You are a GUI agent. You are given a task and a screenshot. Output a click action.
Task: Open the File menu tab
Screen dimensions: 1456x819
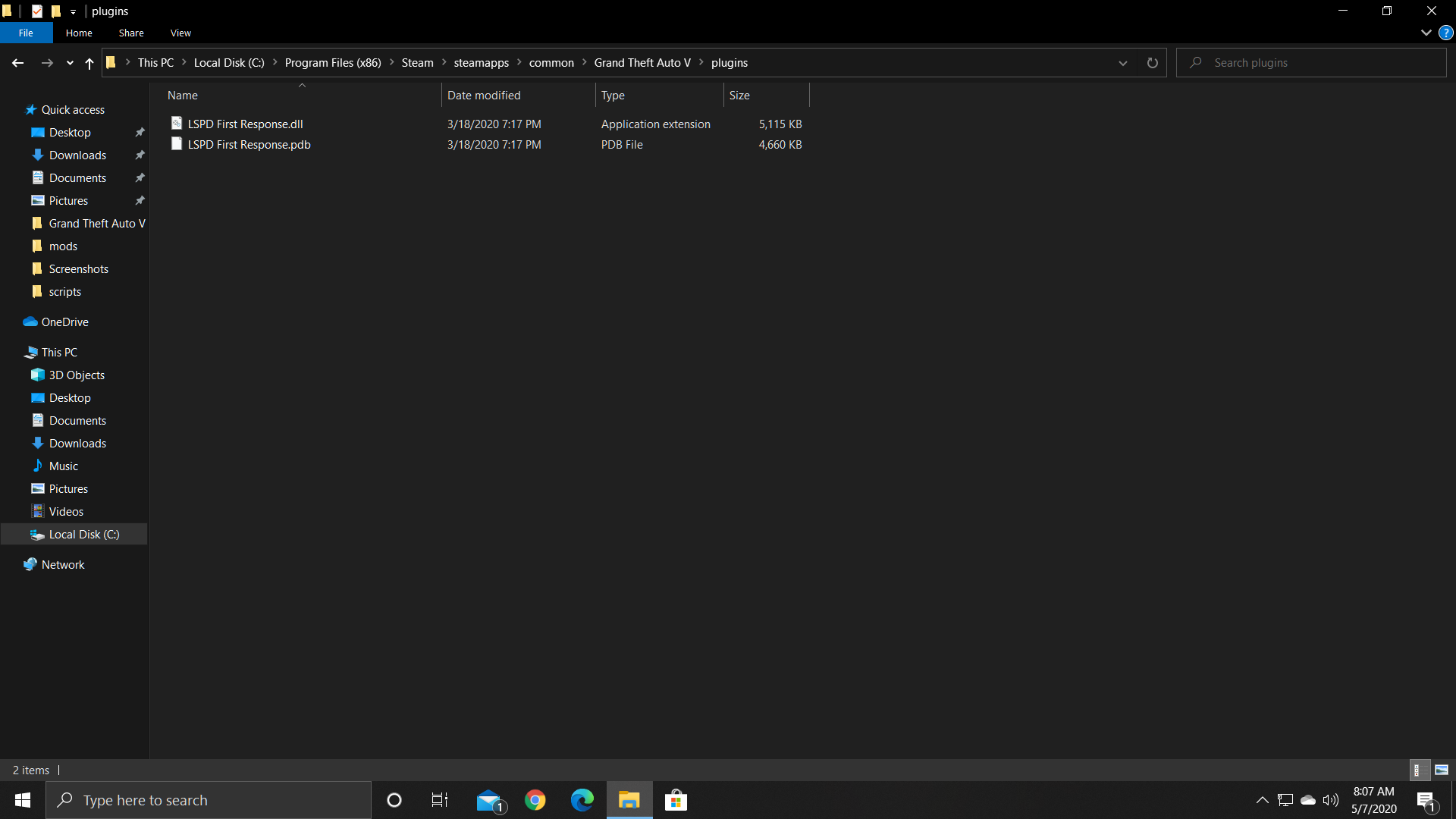(26, 33)
